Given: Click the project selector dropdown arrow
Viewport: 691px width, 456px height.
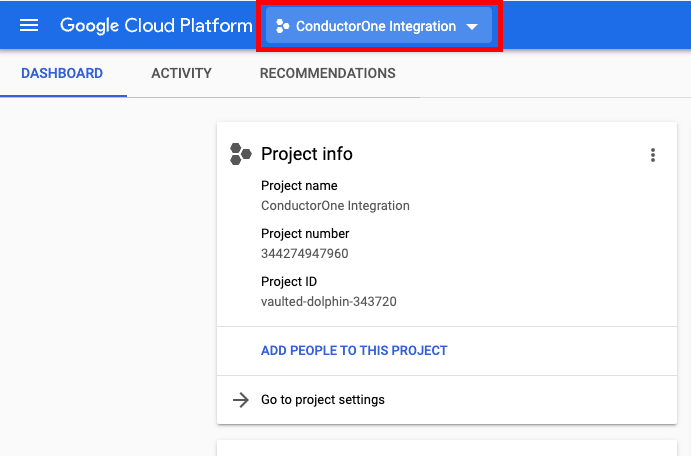Looking at the screenshot, I should click(x=472, y=27).
